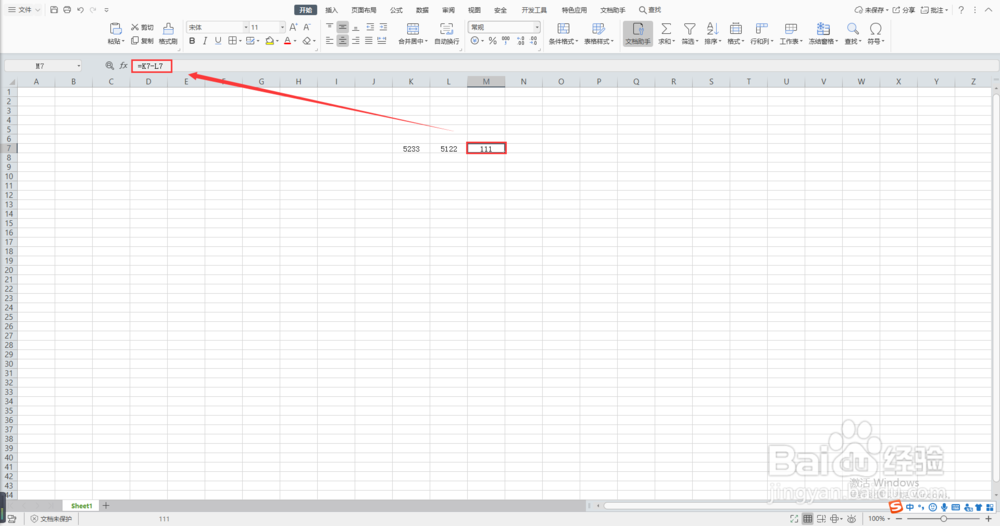
Task: Expand the Name Box dropdown arrow
Action: coord(78,66)
